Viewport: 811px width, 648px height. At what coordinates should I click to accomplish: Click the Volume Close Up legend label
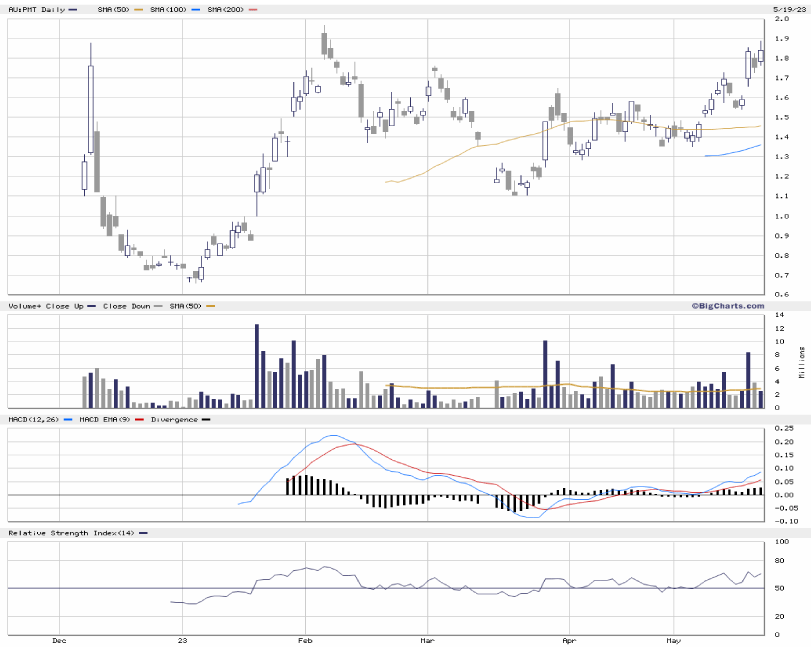coord(45,305)
